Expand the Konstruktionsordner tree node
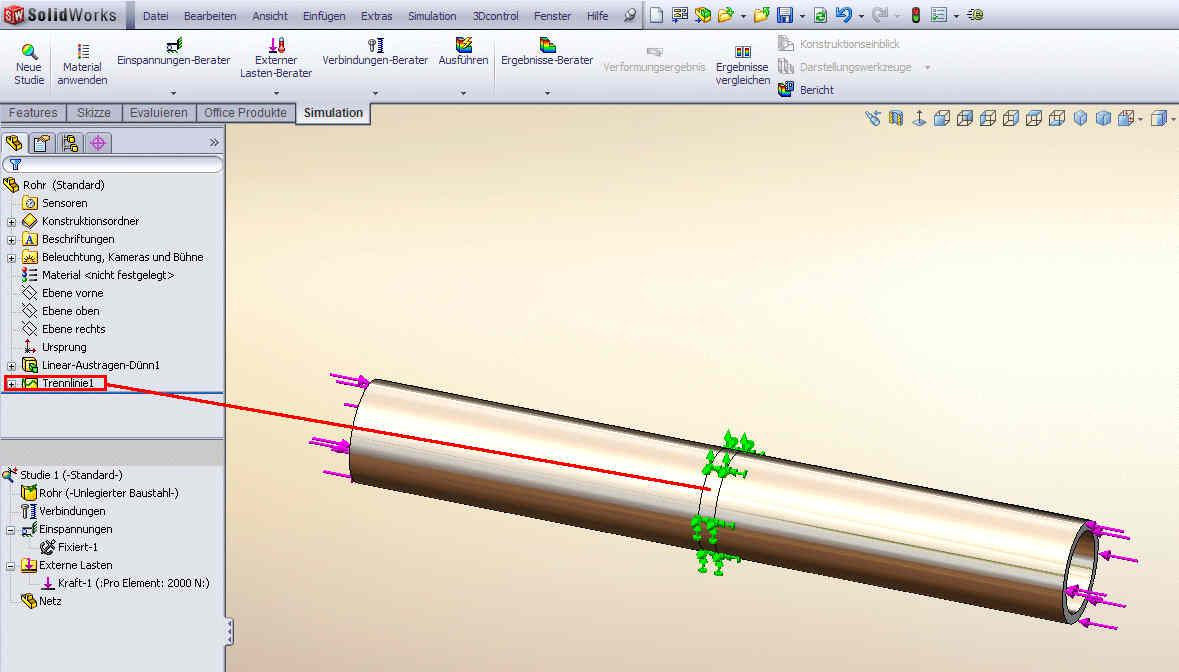The image size is (1179, 672). (x=11, y=222)
